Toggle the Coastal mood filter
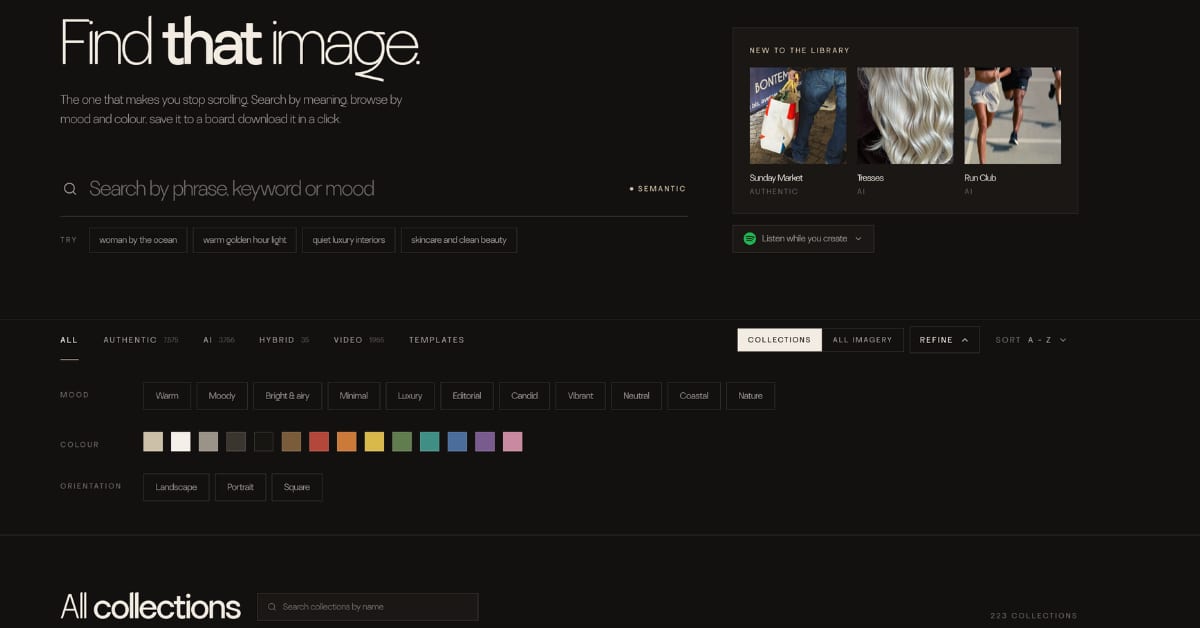The height and width of the screenshot is (628, 1200). click(694, 396)
